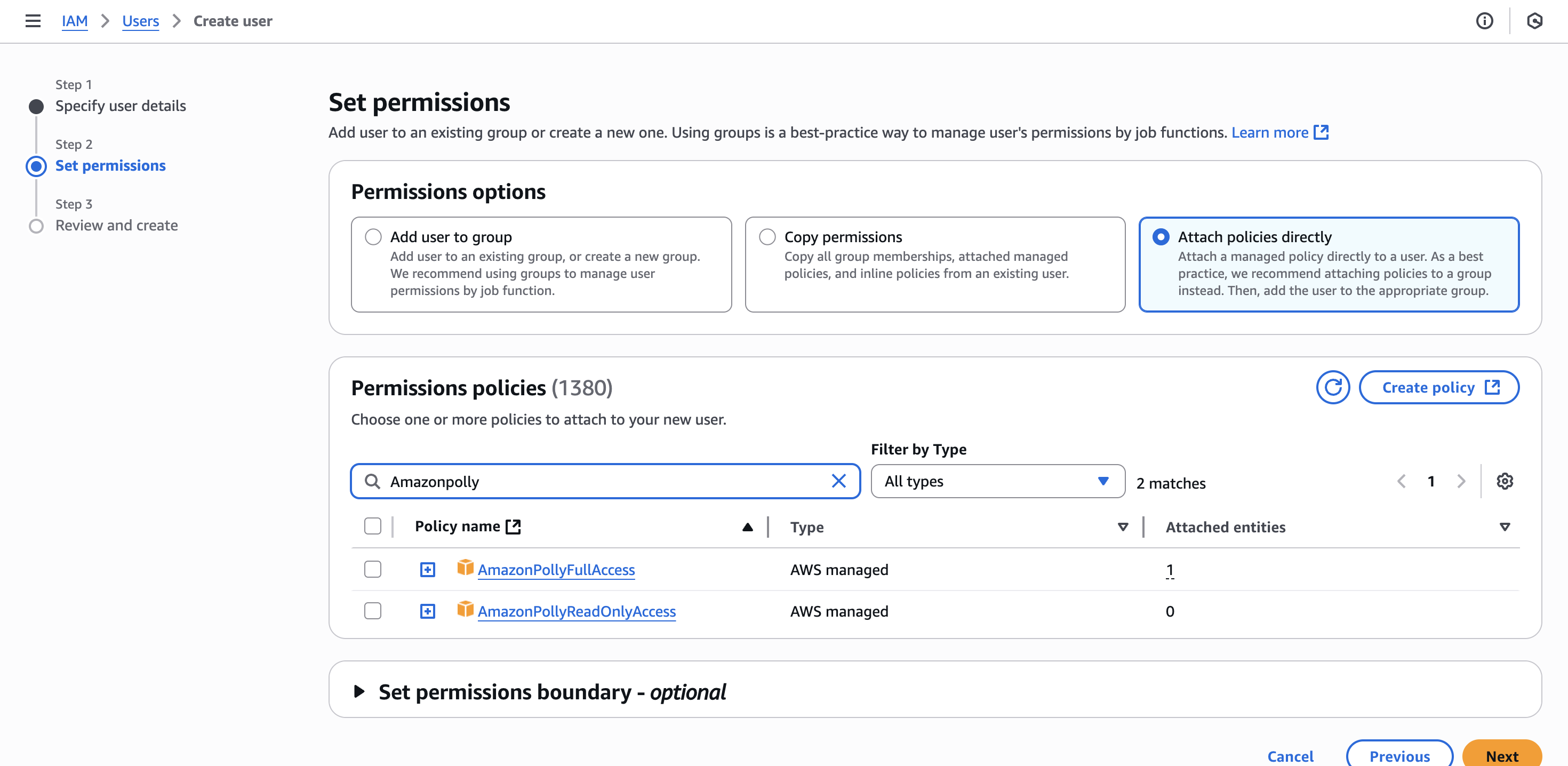The width and height of the screenshot is (1568, 766).
Task: Check the select-all policies checkbox
Action: [372, 526]
